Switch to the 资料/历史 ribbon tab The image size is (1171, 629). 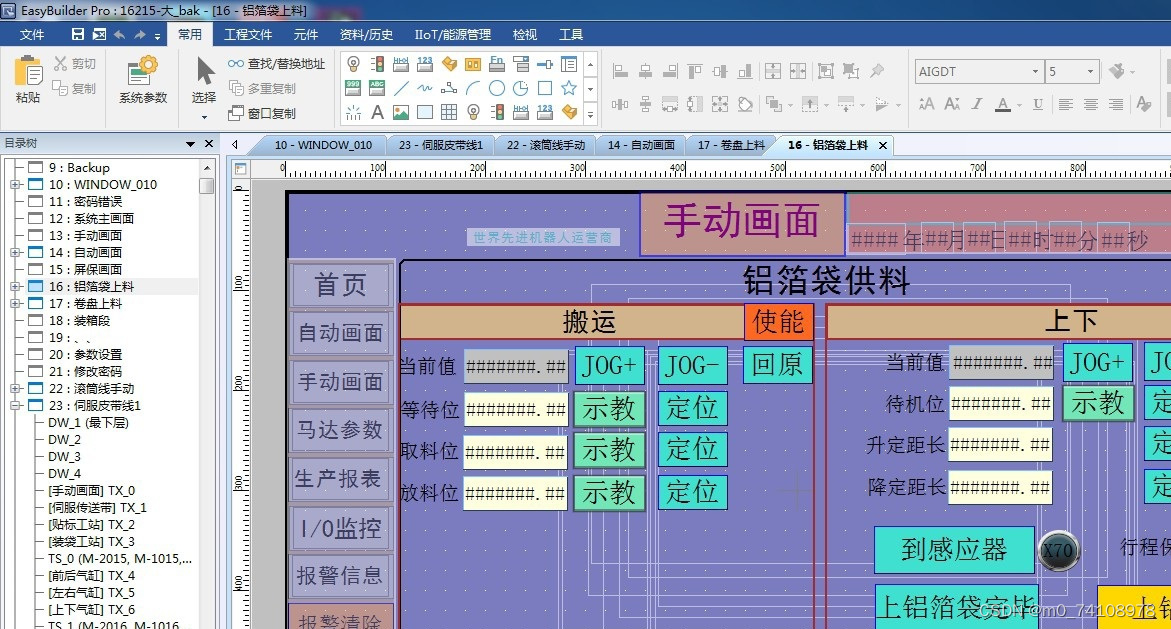pyautogui.click(x=366, y=34)
